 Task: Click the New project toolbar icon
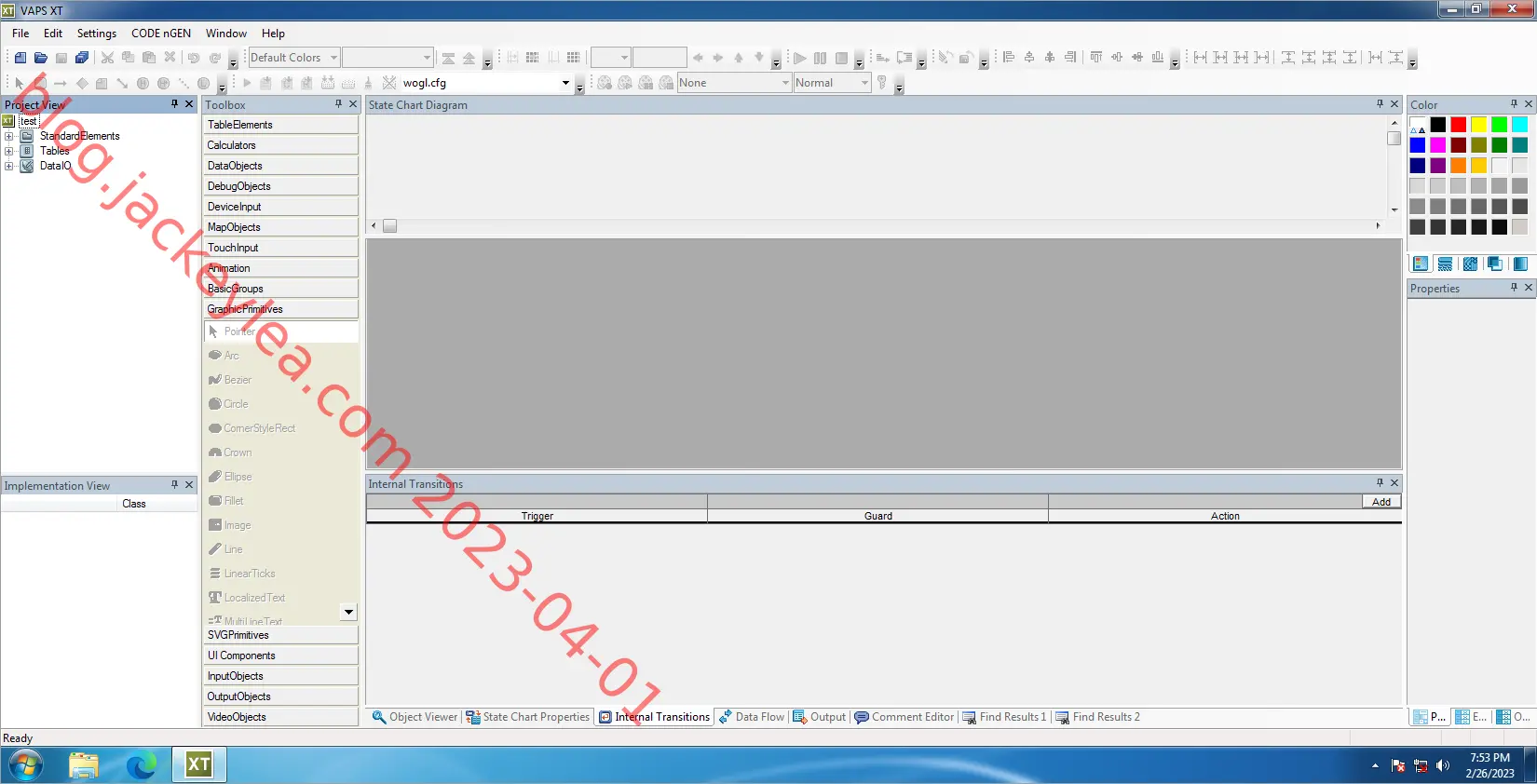tap(20, 58)
